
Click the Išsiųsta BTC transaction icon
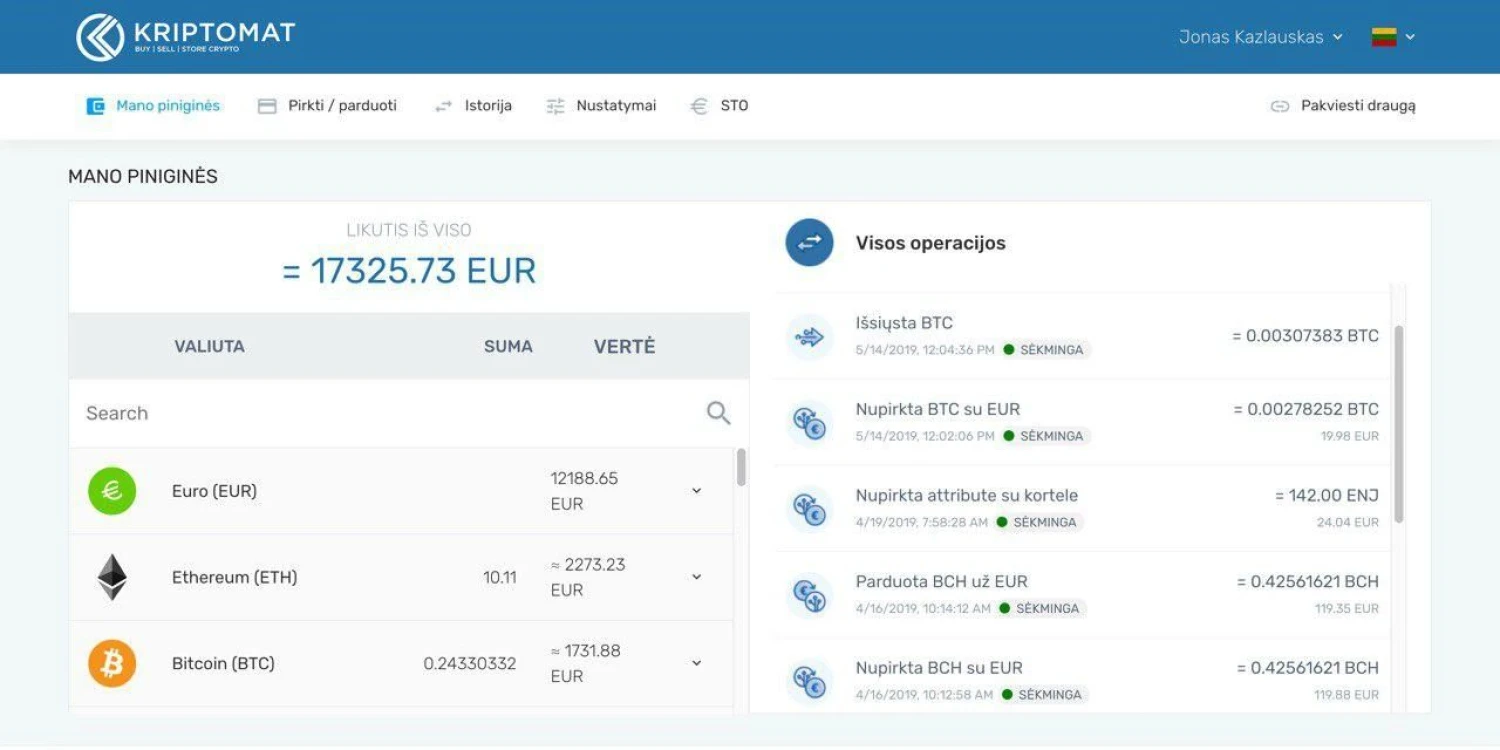point(809,337)
